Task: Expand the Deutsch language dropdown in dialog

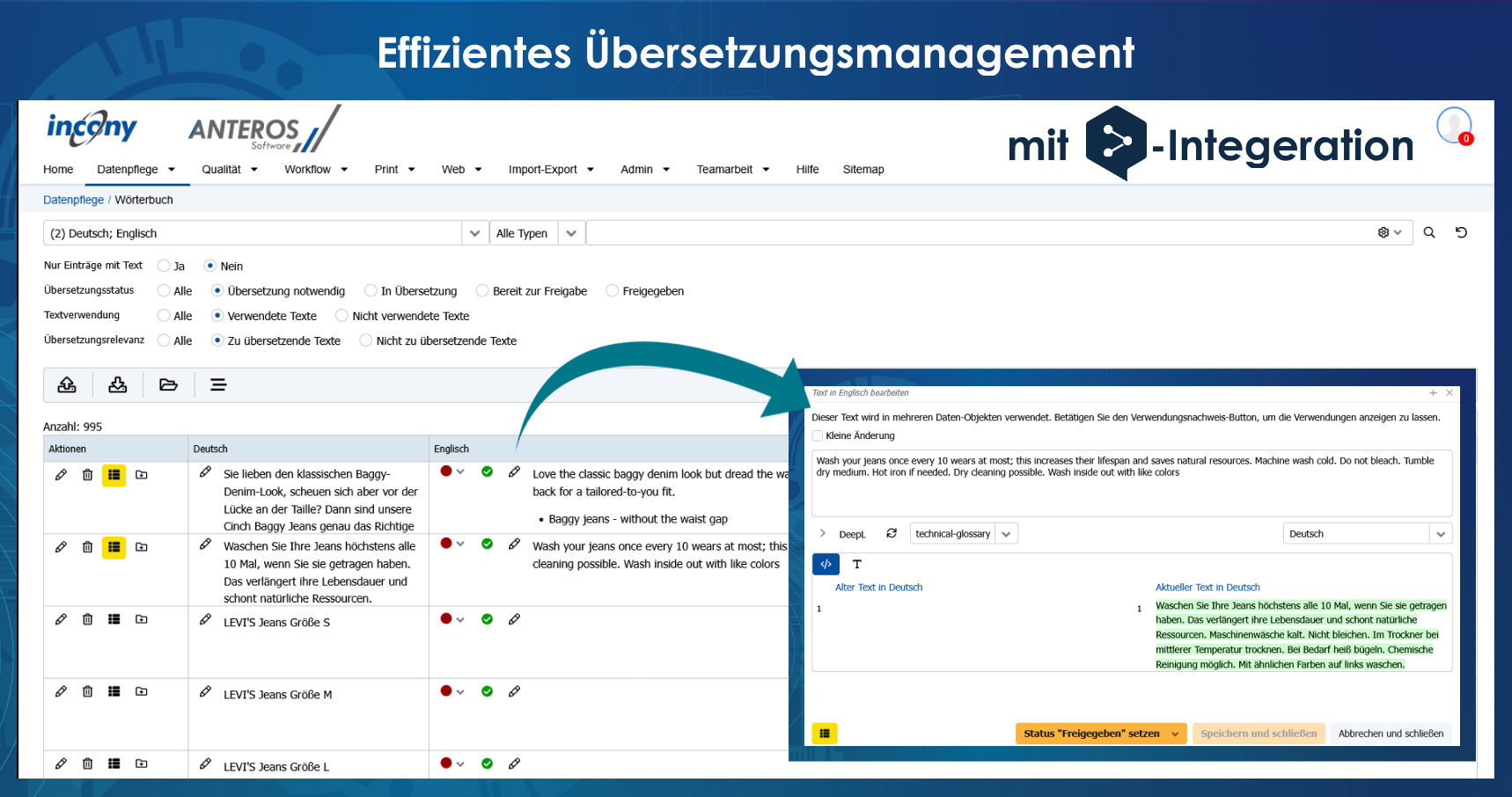Action: pos(1440,534)
